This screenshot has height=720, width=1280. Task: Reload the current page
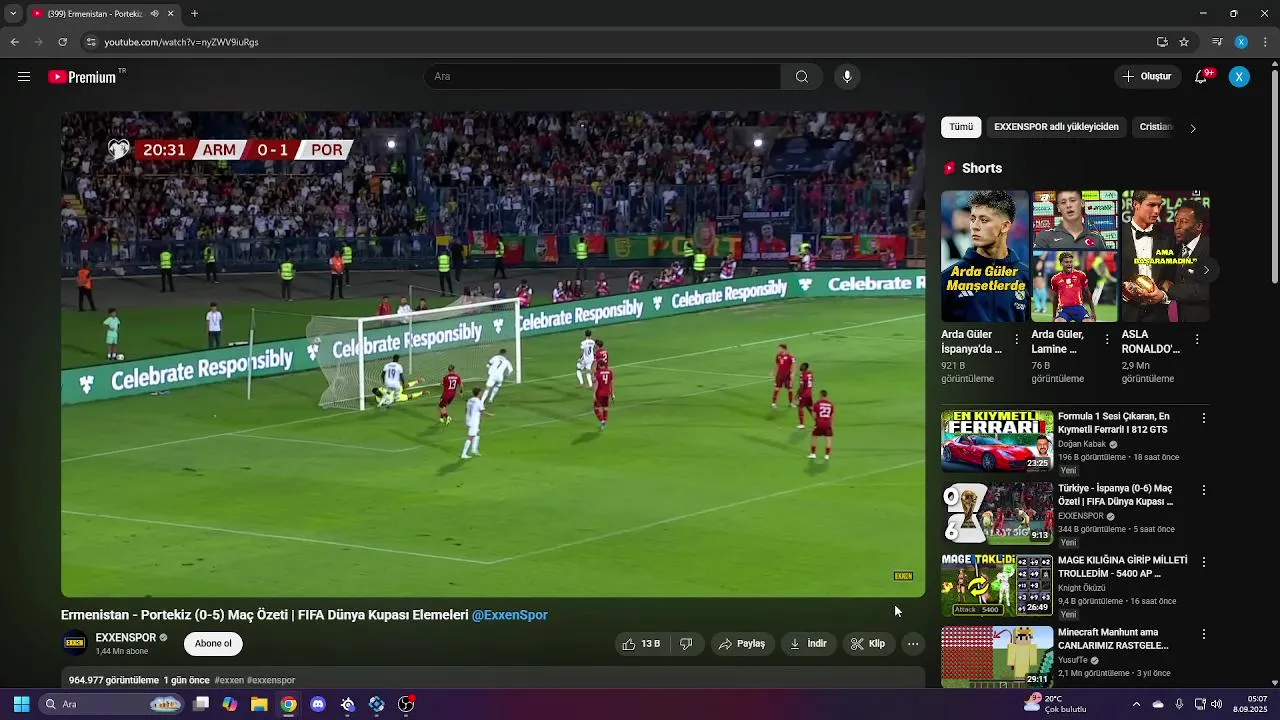(62, 42)
